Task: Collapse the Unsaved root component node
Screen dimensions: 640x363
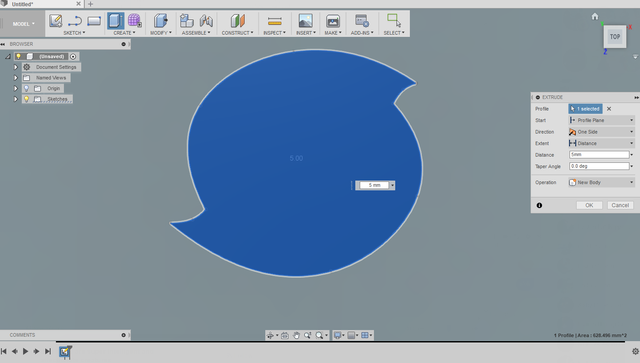Action: point(8,56)
